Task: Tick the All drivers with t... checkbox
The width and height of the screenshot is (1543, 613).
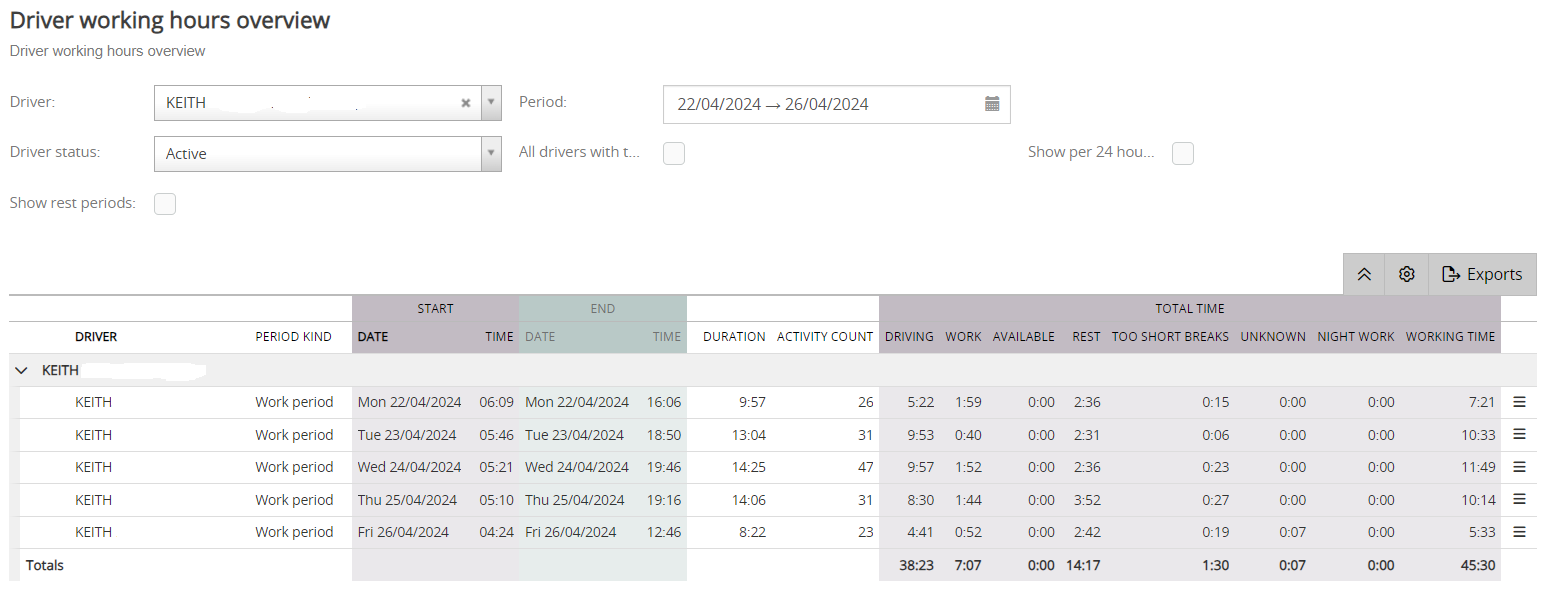Action: tap(674, 153)
